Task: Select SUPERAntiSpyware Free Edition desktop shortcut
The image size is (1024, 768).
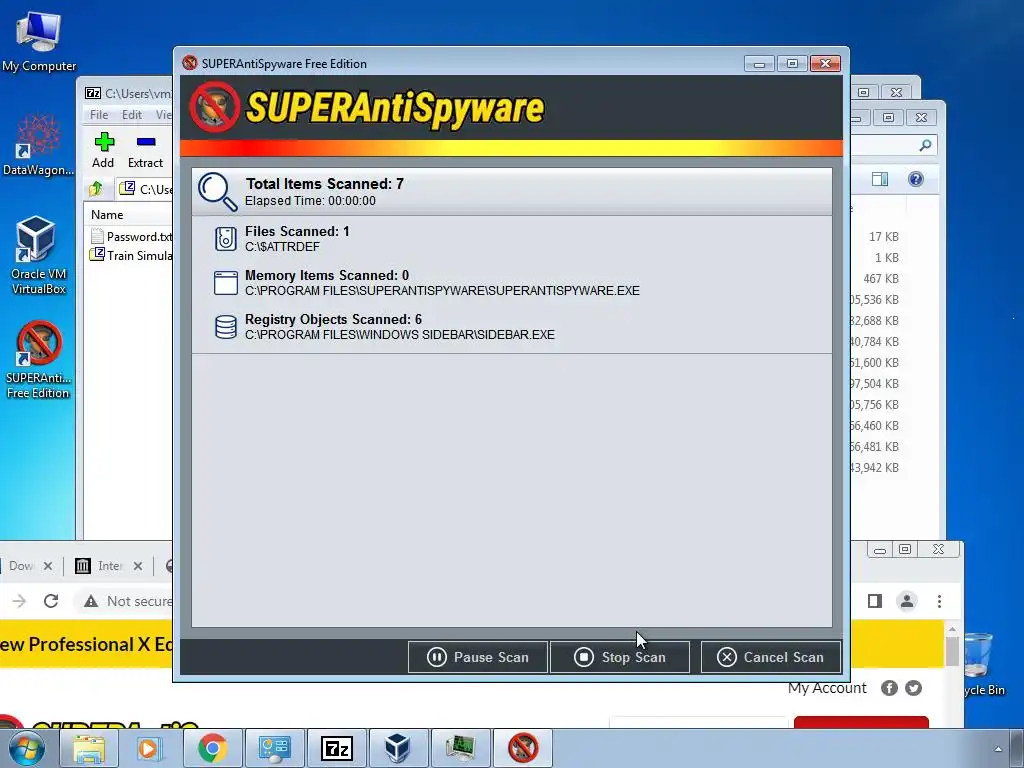Action: tap(39, 360)
